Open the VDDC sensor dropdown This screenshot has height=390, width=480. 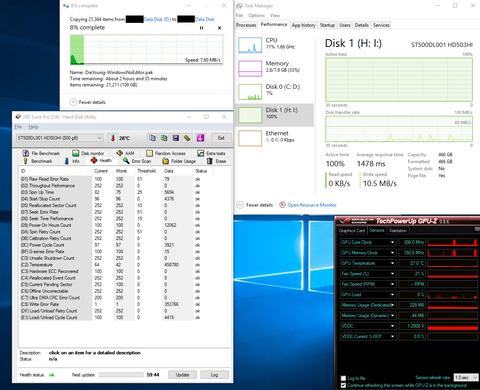point(392,326)
